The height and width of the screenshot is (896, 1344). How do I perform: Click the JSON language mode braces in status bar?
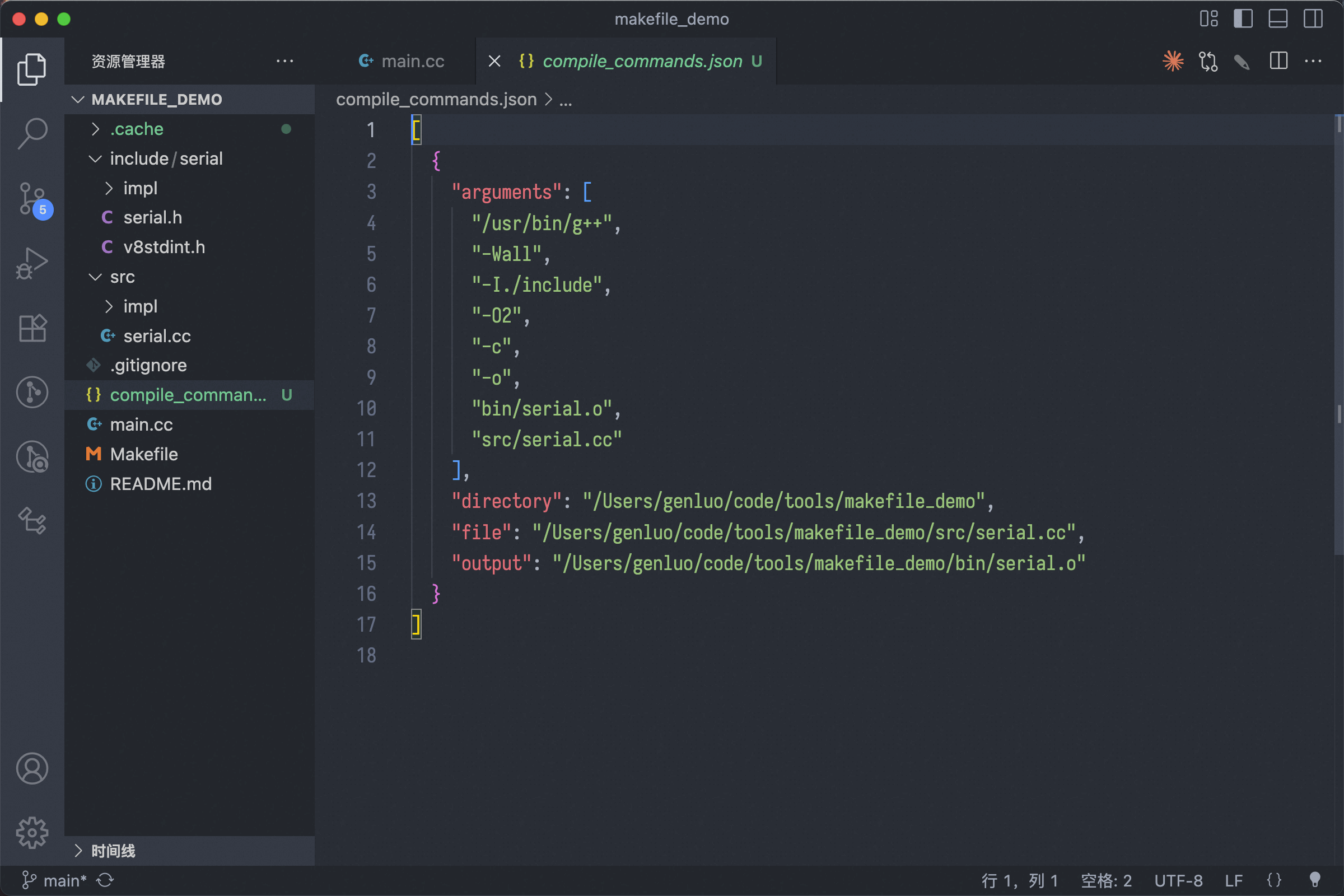pos(1273,880)
